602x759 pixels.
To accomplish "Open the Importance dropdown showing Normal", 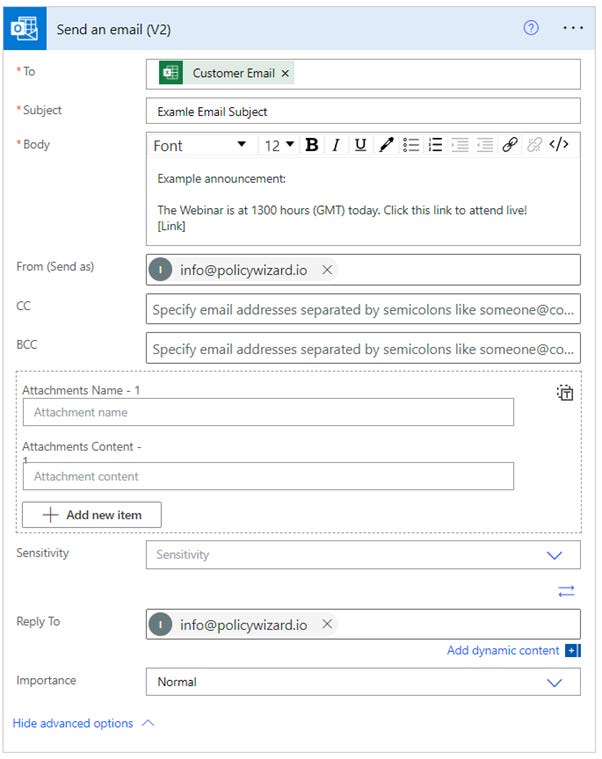I will (364, 683).
